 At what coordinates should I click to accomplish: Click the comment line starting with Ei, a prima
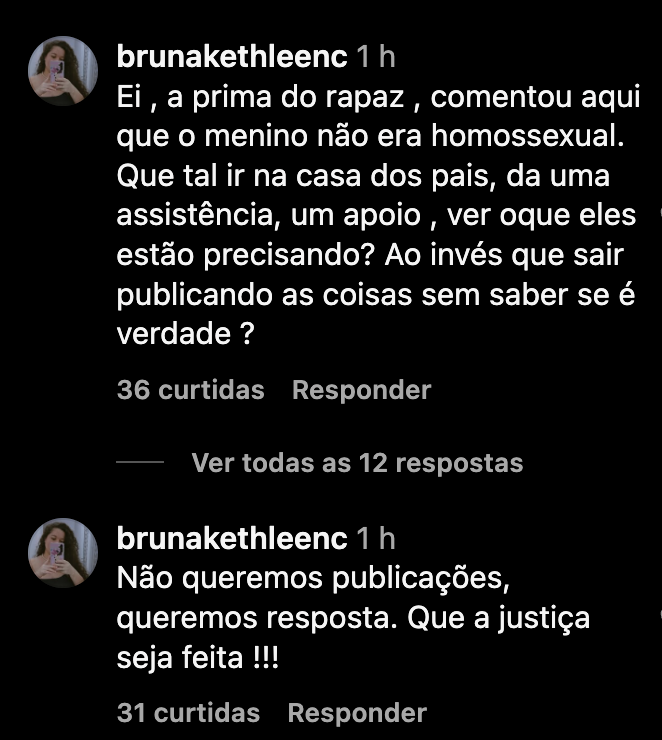point(378,97)
